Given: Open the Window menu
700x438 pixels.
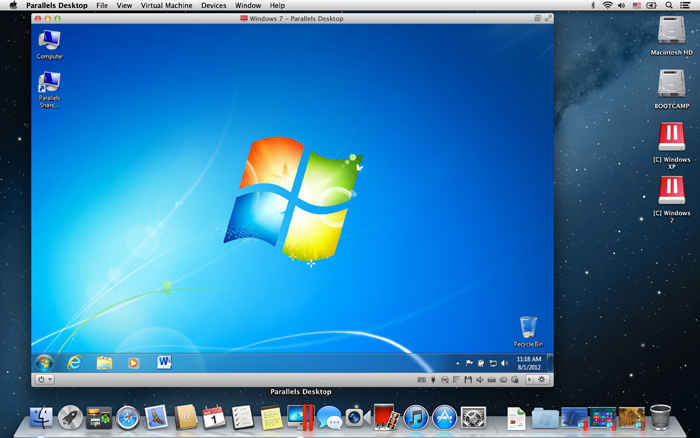Looking at the screenshot, I should tap(248, 5).
